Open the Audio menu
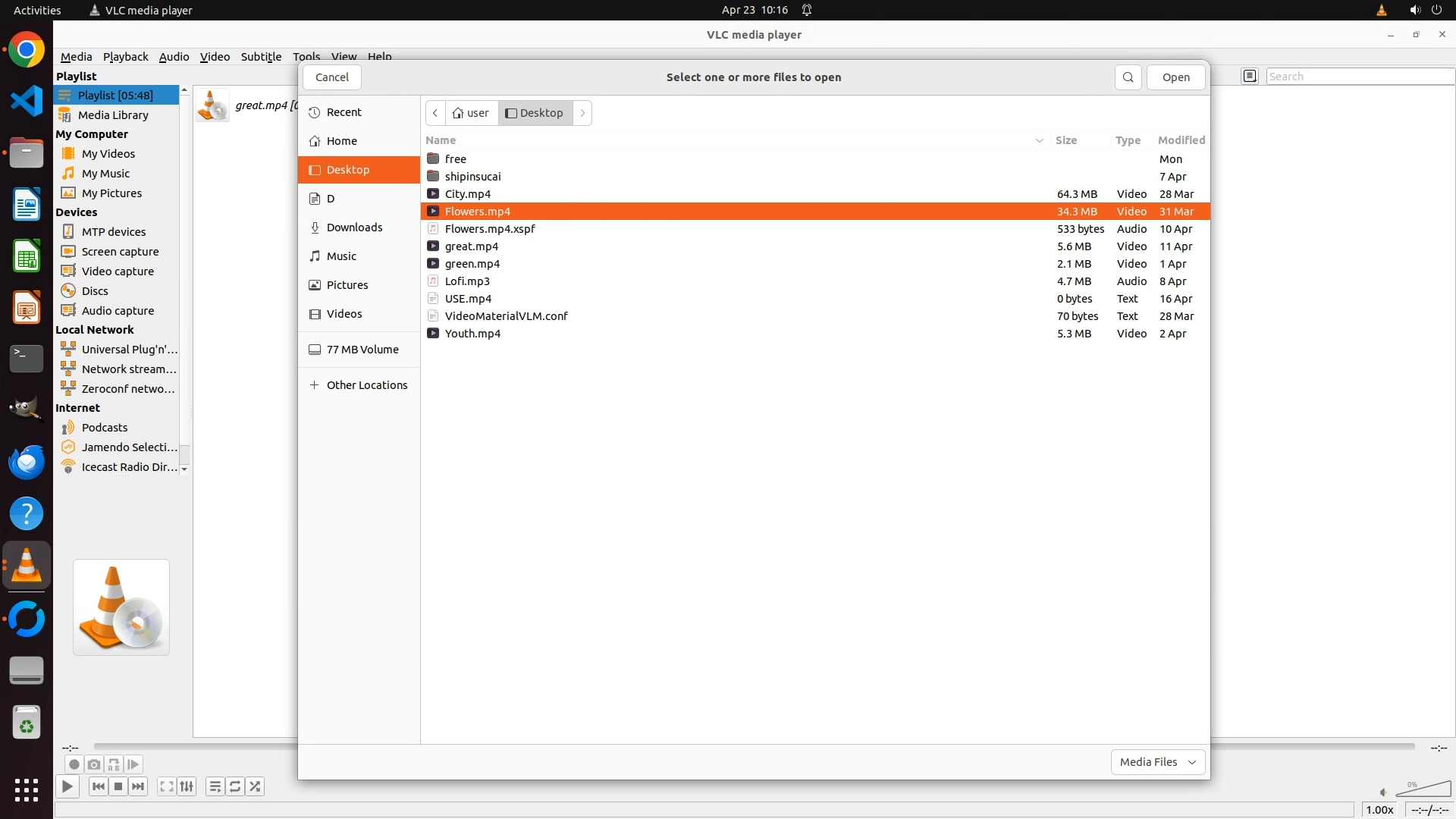Image resolution: width=1456 pixels, height=819 pixels. 174,57
